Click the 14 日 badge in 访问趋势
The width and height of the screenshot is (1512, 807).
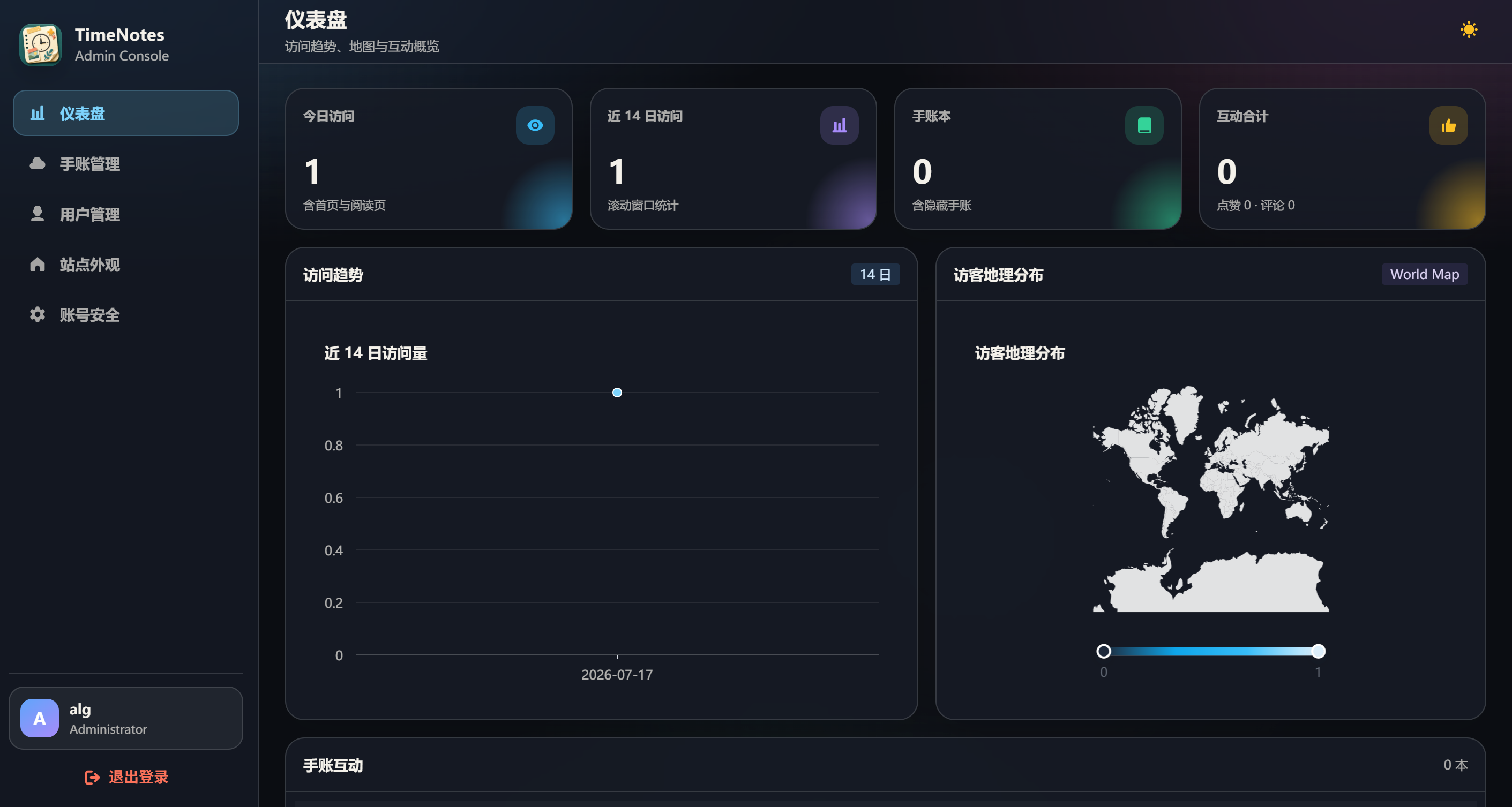[x=875, y=274]
